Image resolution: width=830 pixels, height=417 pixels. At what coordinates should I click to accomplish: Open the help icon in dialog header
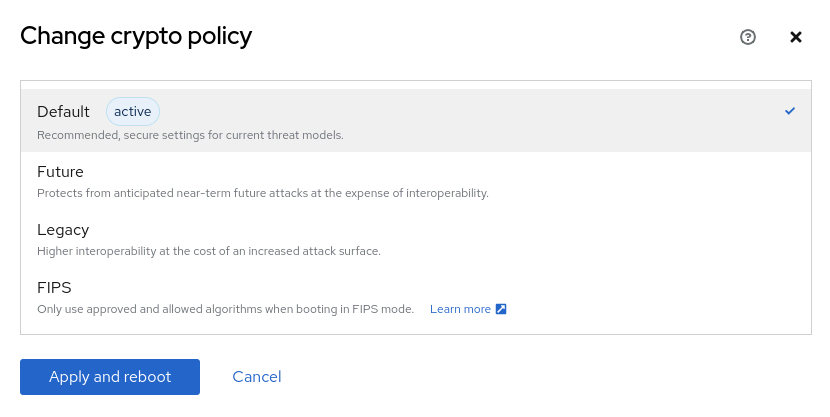point(748,37)
